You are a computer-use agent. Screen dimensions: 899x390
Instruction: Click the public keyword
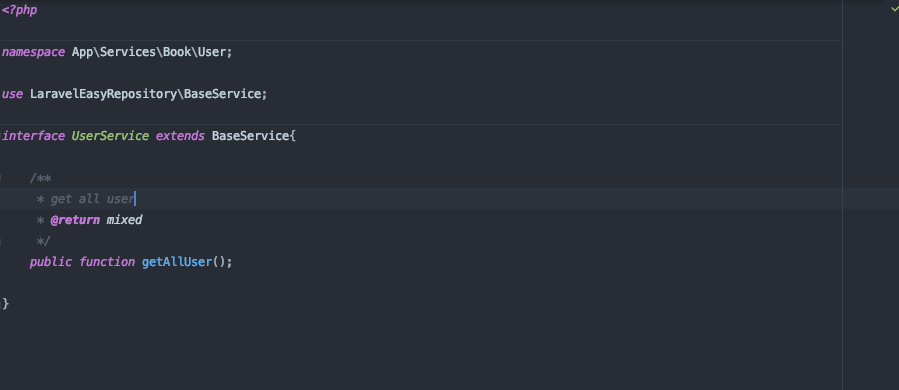[x=50, y=262]
